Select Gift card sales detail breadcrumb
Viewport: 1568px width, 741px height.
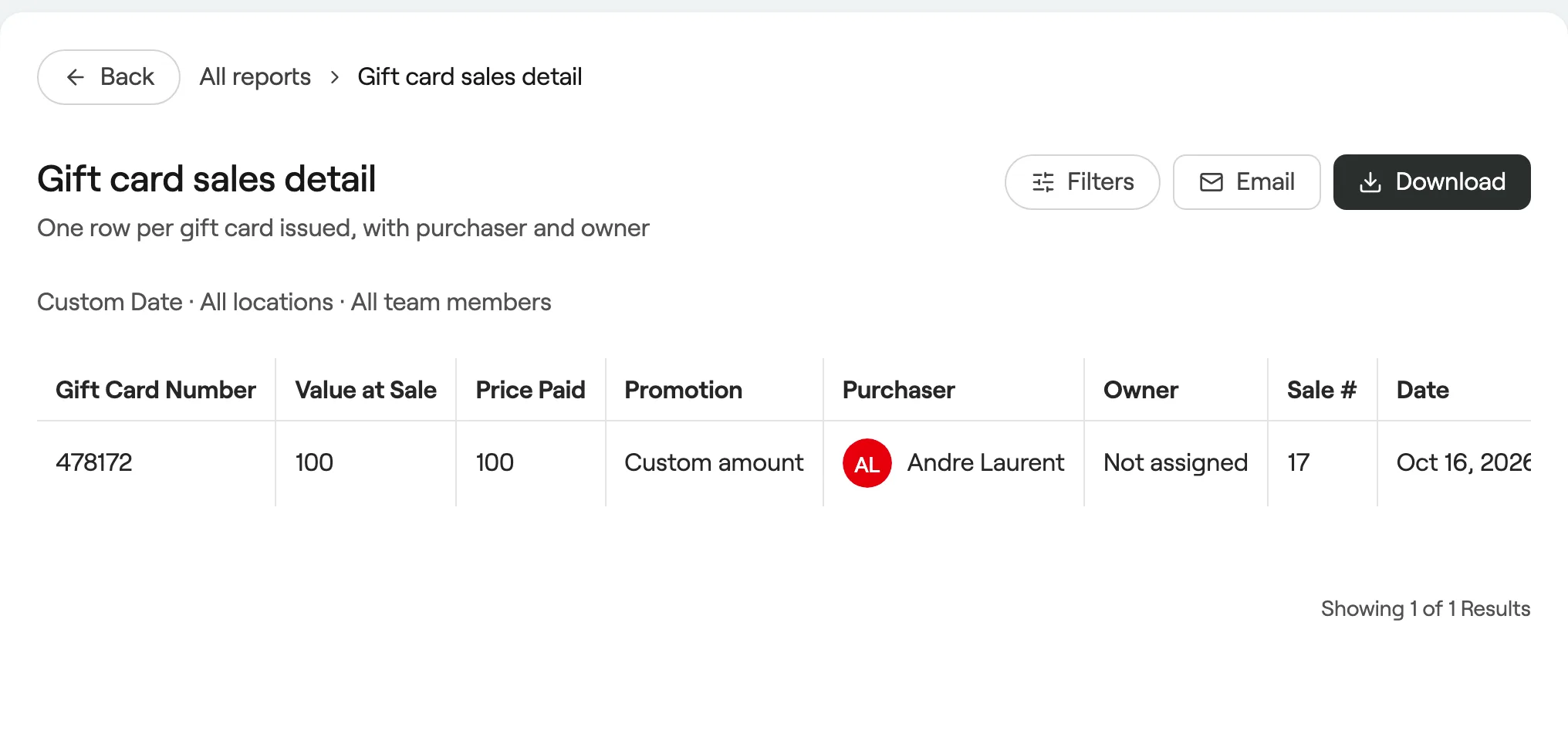469,77
